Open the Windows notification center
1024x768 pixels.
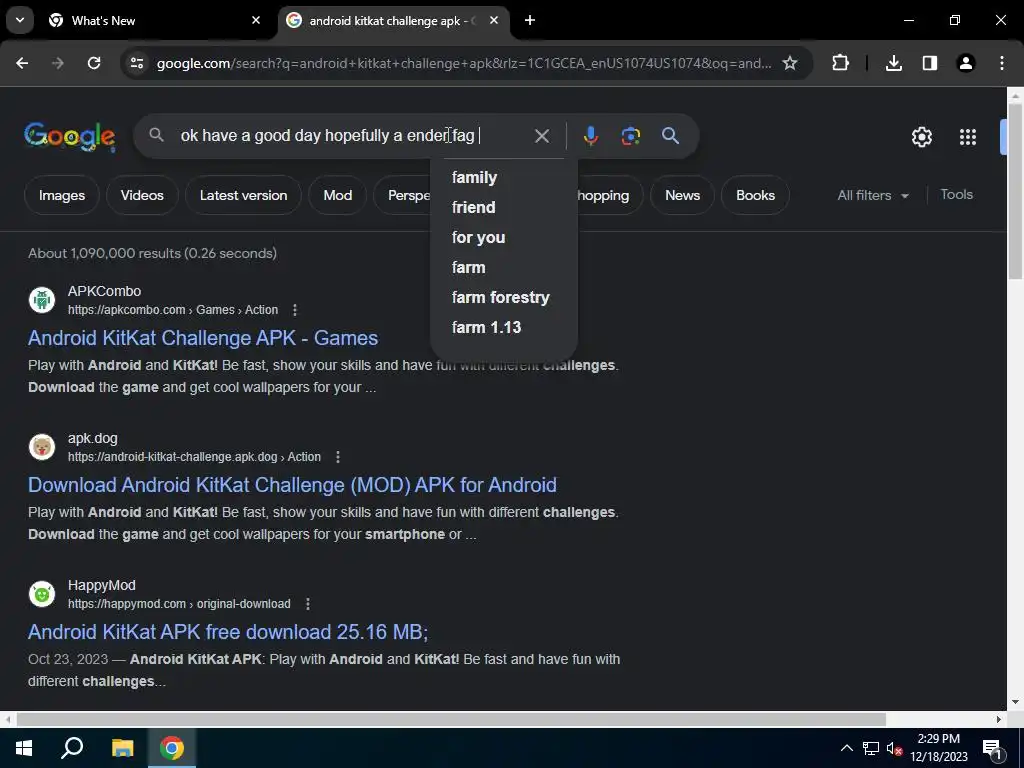[993, 749]
